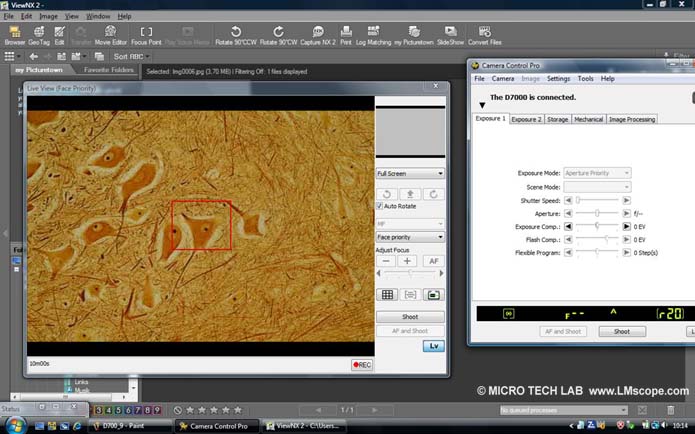Switch to the Exposure 2 tab
This screenshot has height=434, width=695.
pyautogui.click(x=526, y=119)
